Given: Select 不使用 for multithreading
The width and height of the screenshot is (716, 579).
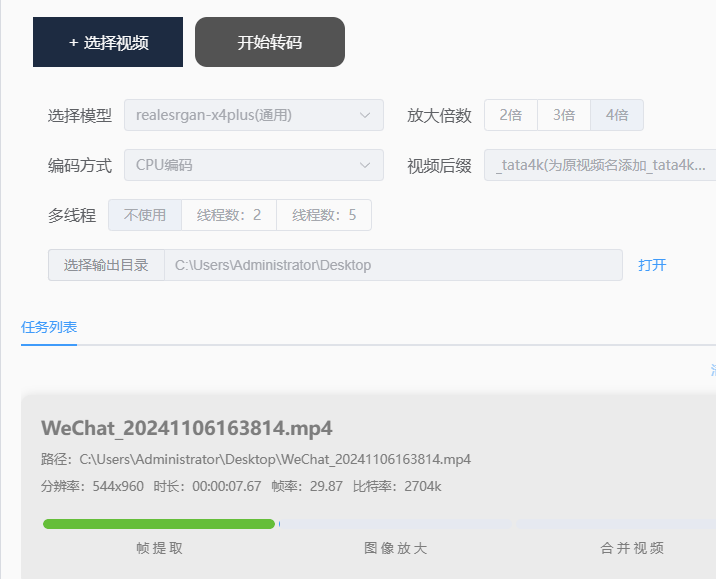Looking at the screenshot, I should (x=144, y=215).
